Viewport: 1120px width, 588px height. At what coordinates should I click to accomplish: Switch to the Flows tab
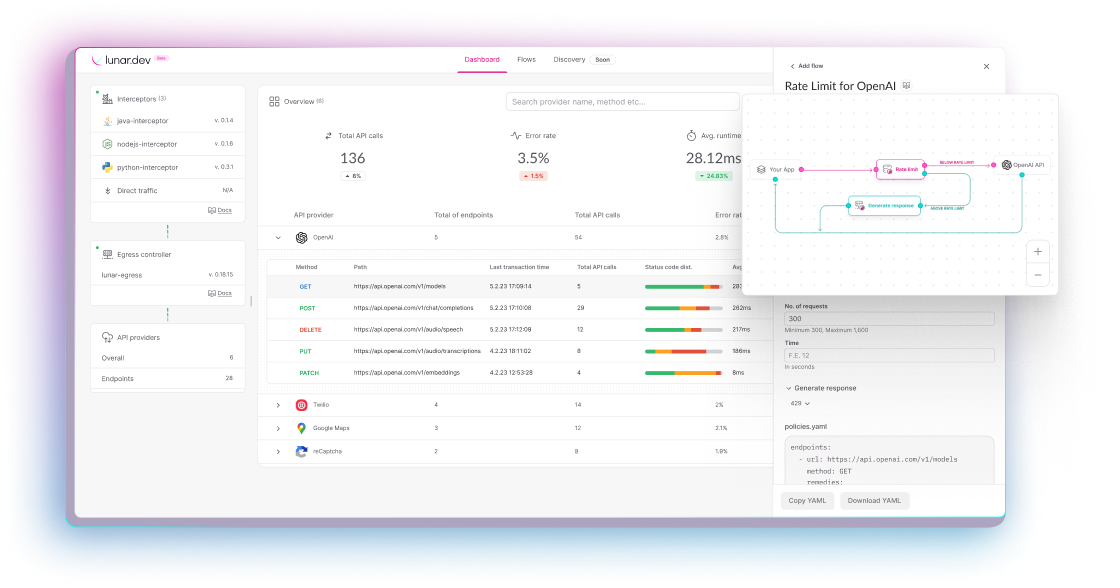point(526,60)
